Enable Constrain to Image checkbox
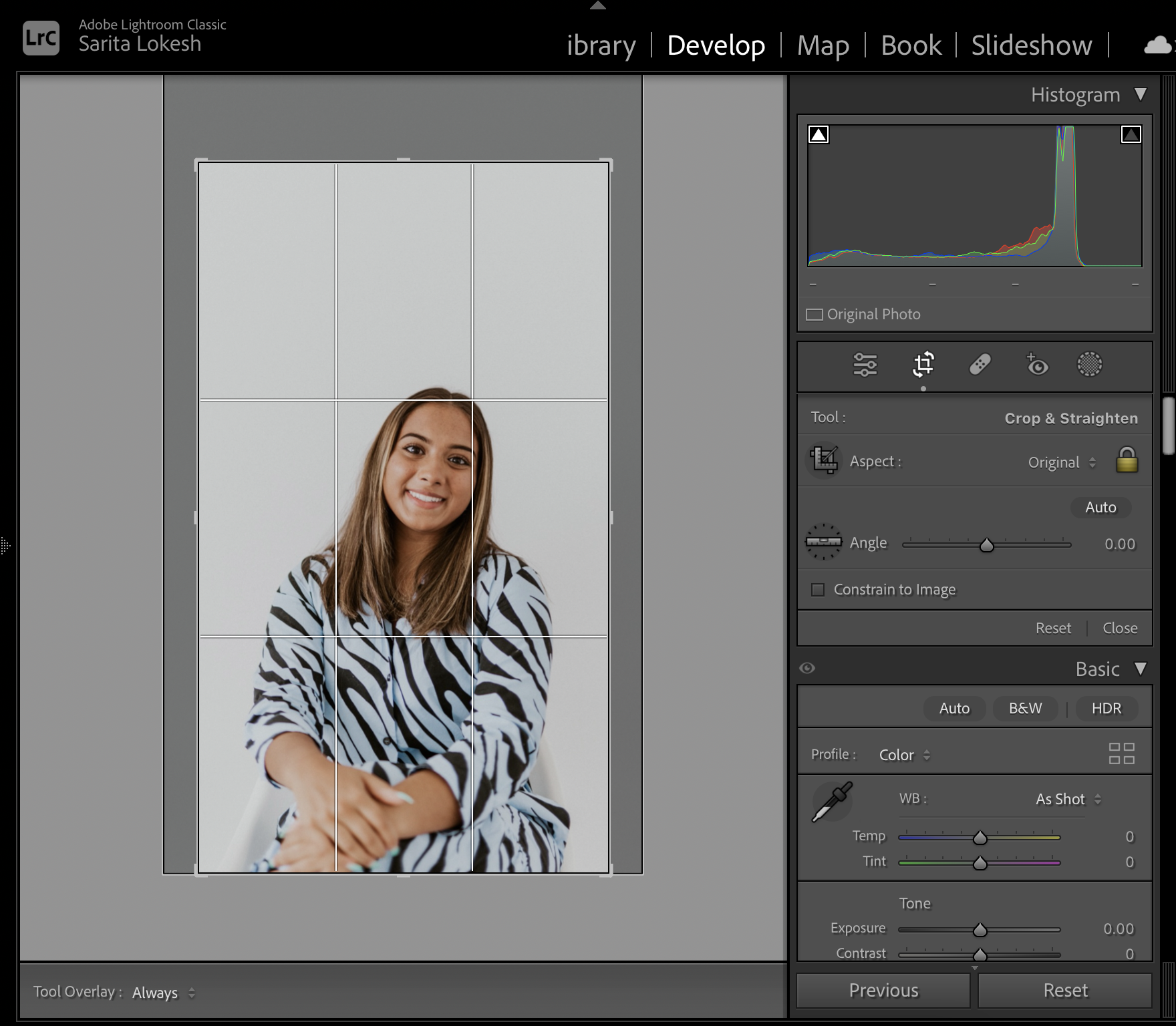 (x=818, y=590)
